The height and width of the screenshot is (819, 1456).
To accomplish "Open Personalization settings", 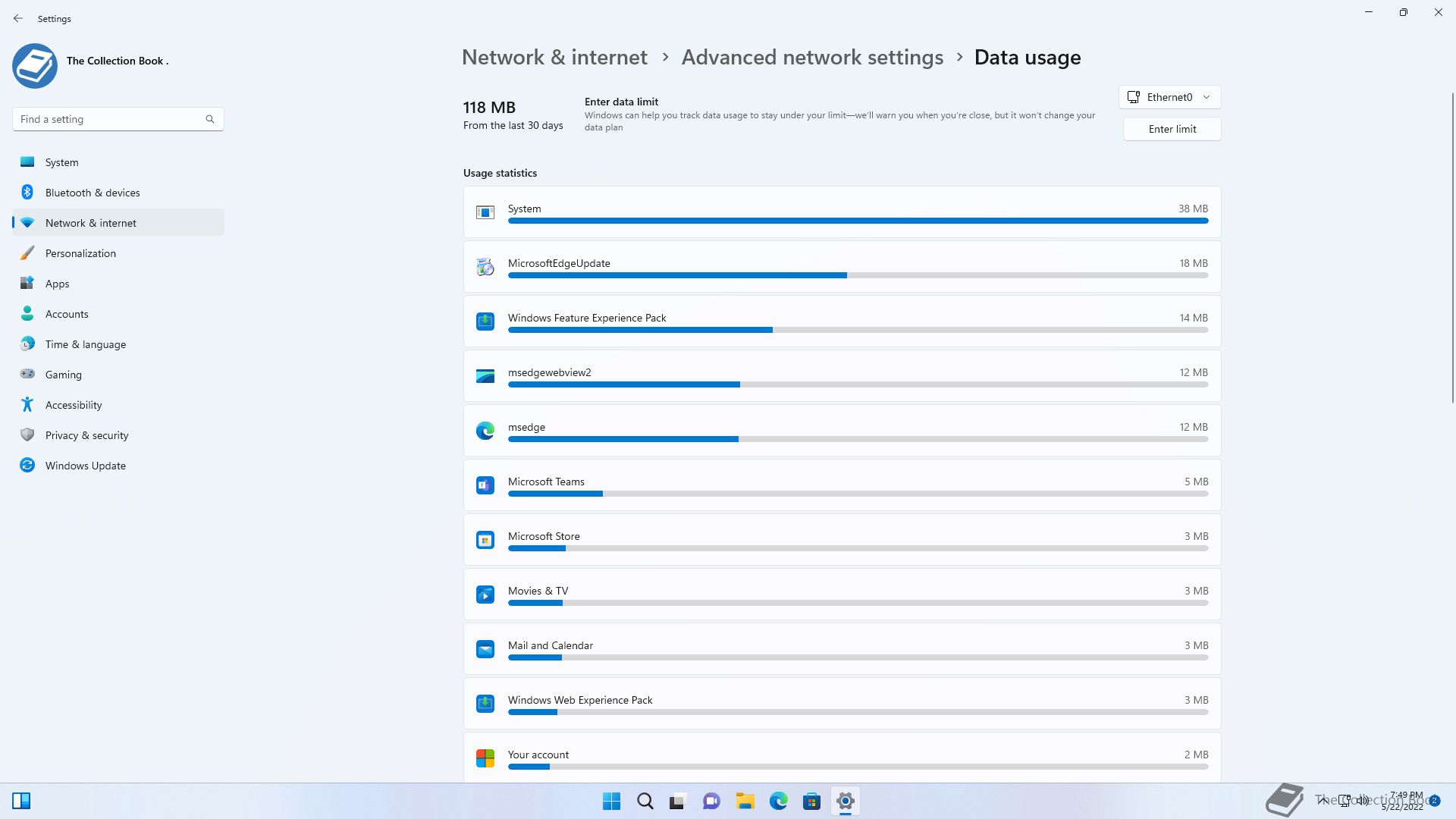I will (x=118, y=253).
